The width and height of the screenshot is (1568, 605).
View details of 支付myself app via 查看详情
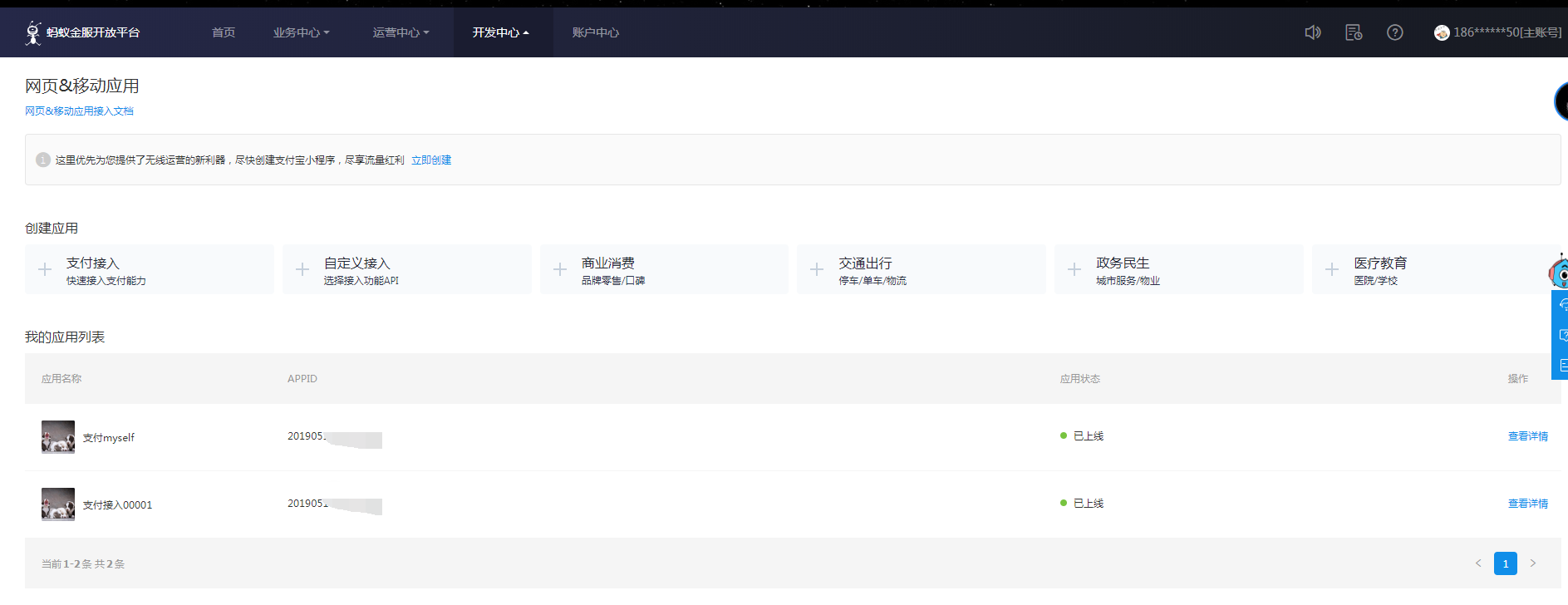click(1528, 436)
